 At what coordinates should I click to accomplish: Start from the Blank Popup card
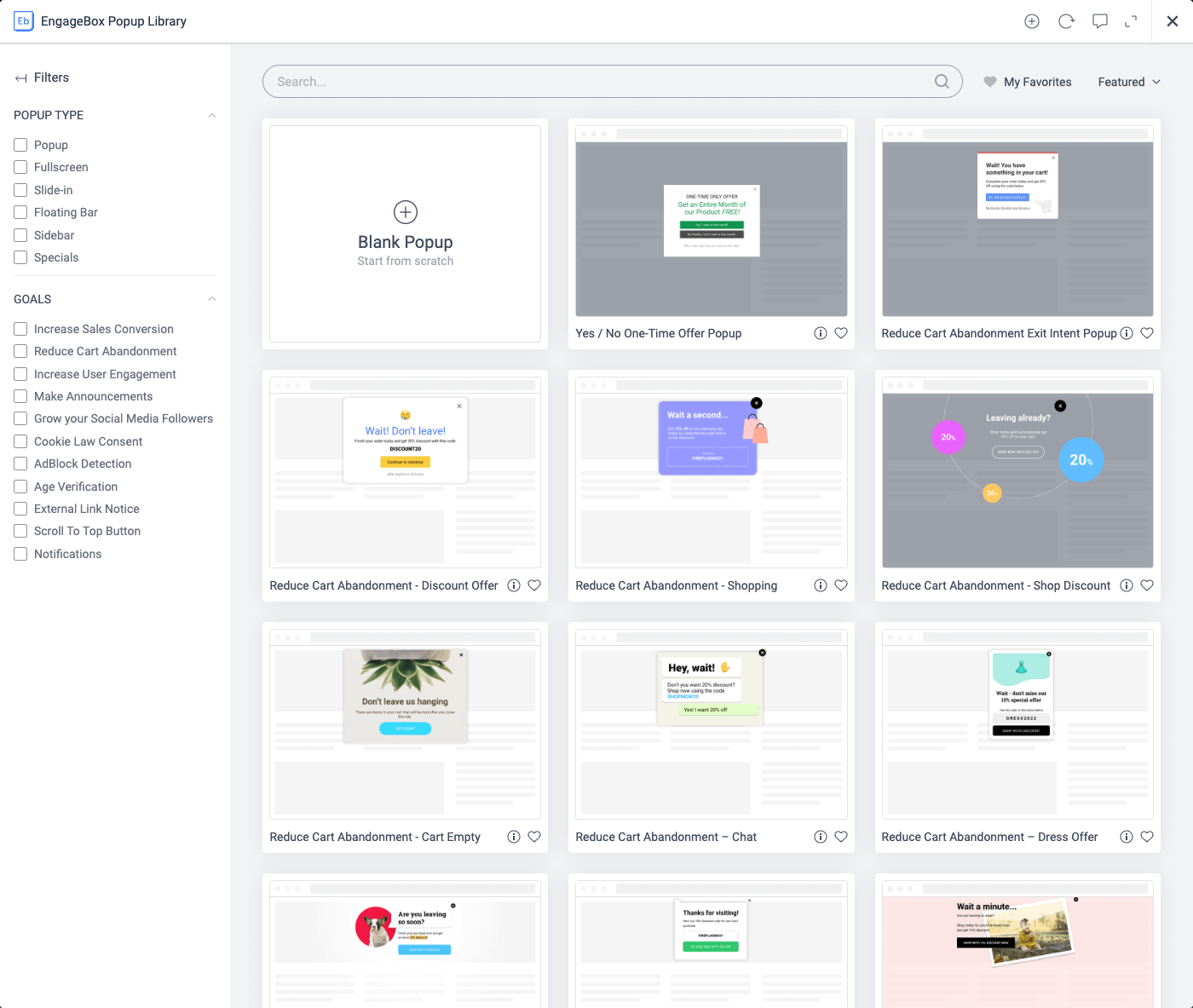pos(406,234)
